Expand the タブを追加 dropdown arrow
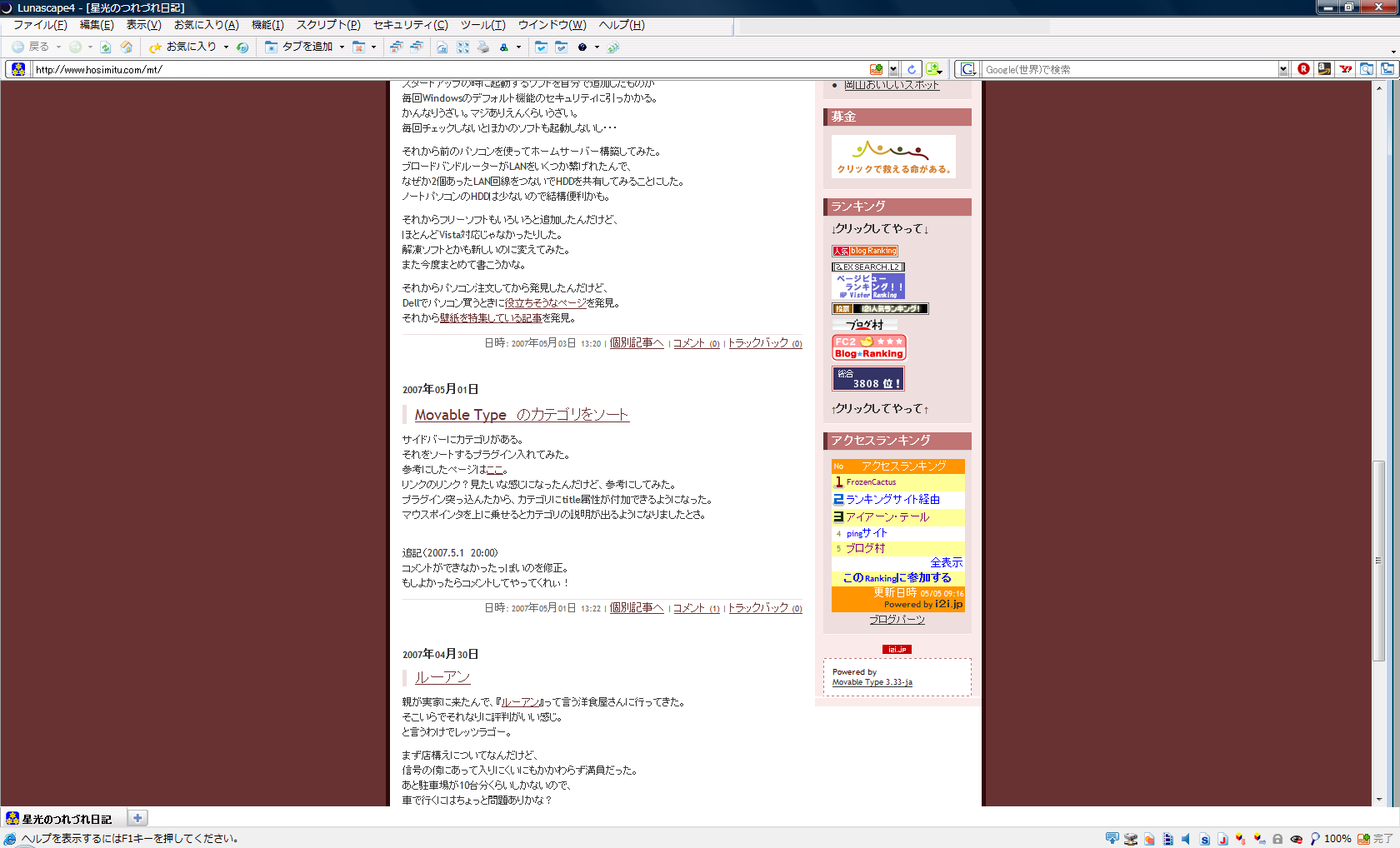1400x848 pixels. (x=342, y=47)
